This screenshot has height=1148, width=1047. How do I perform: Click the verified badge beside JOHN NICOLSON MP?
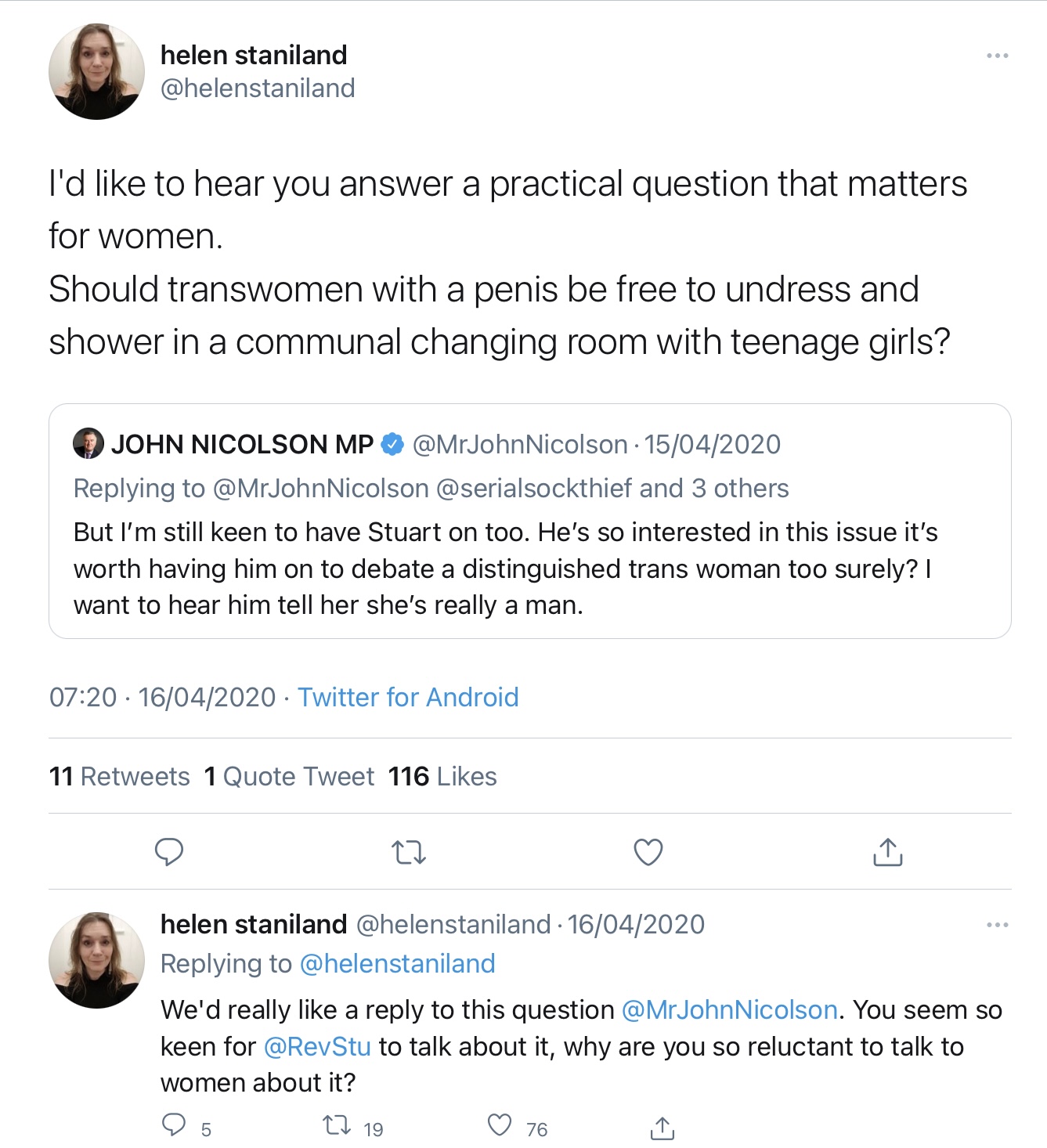click(392, 445)
